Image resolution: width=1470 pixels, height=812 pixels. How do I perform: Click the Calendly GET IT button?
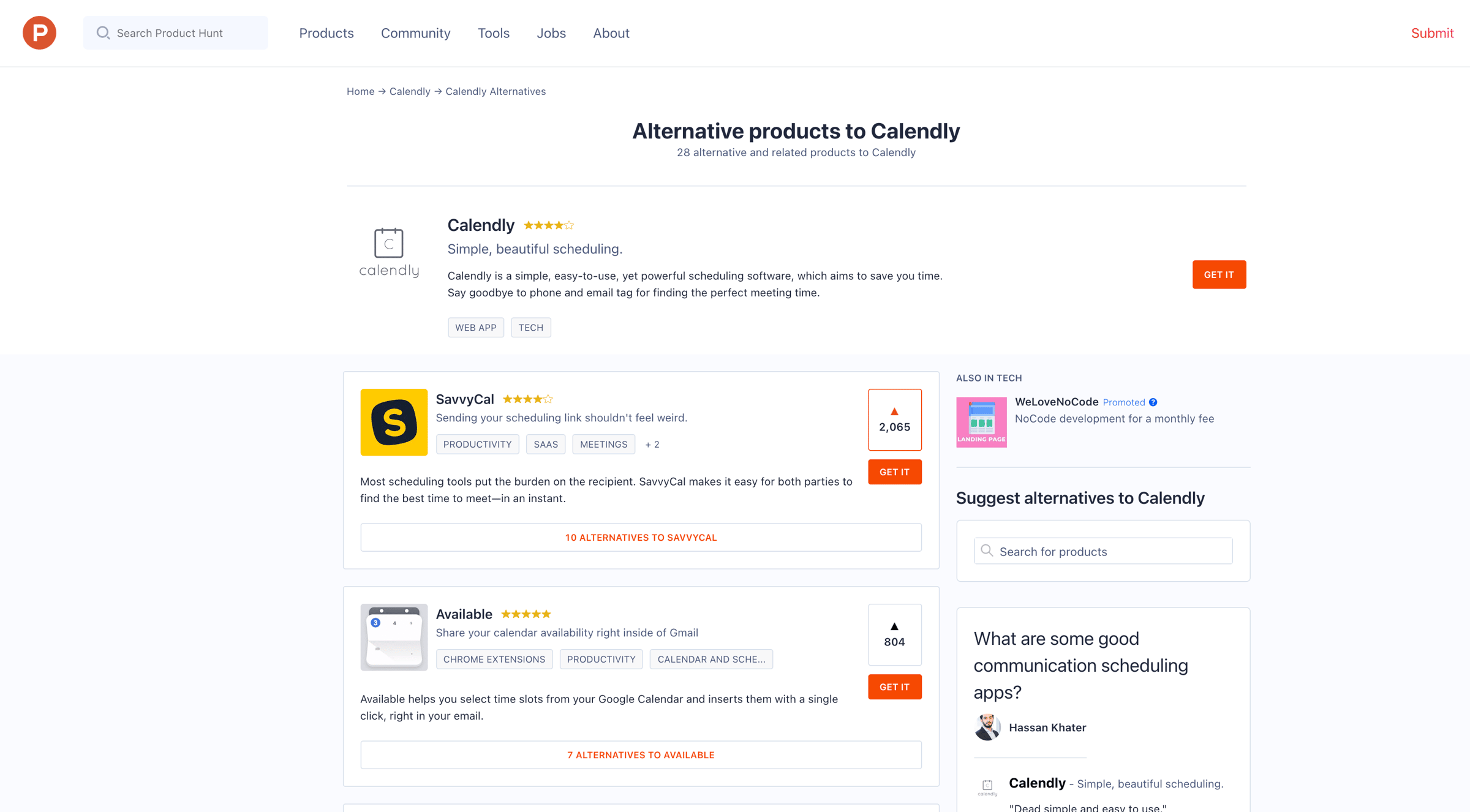1219,274
